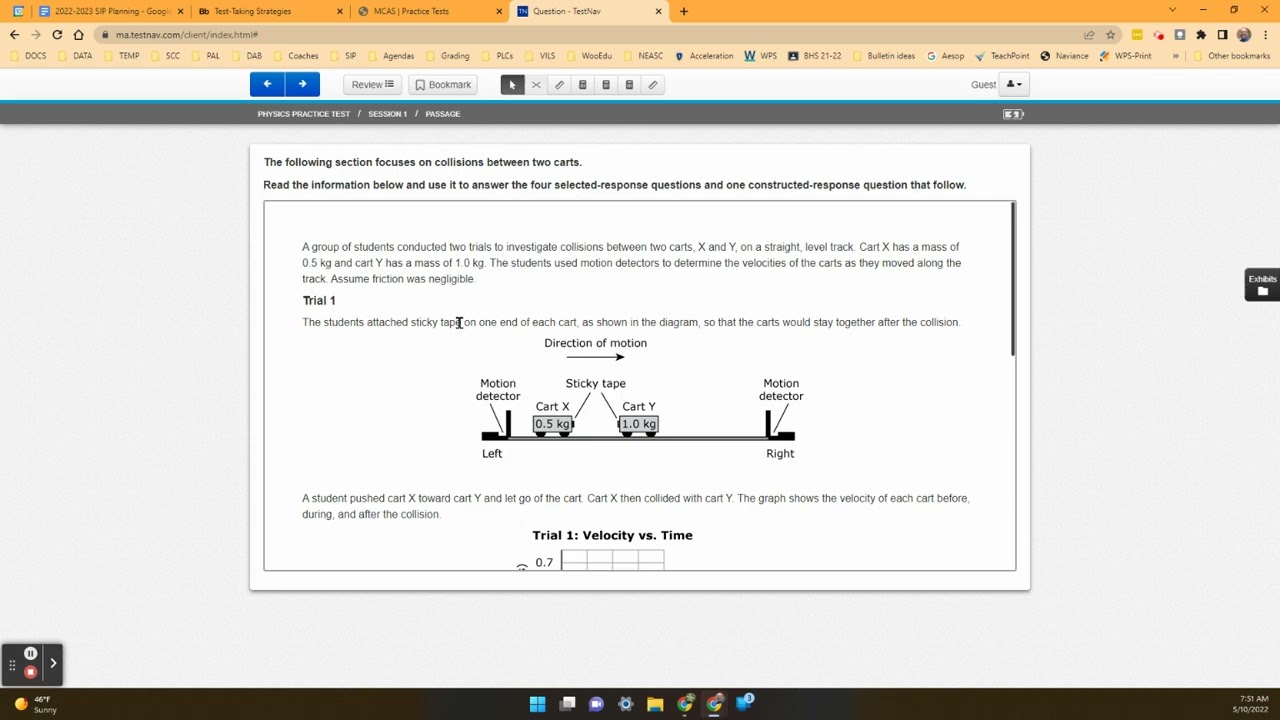
Task: Open Chrome three-dot menu
Action: click(1265, 35)
